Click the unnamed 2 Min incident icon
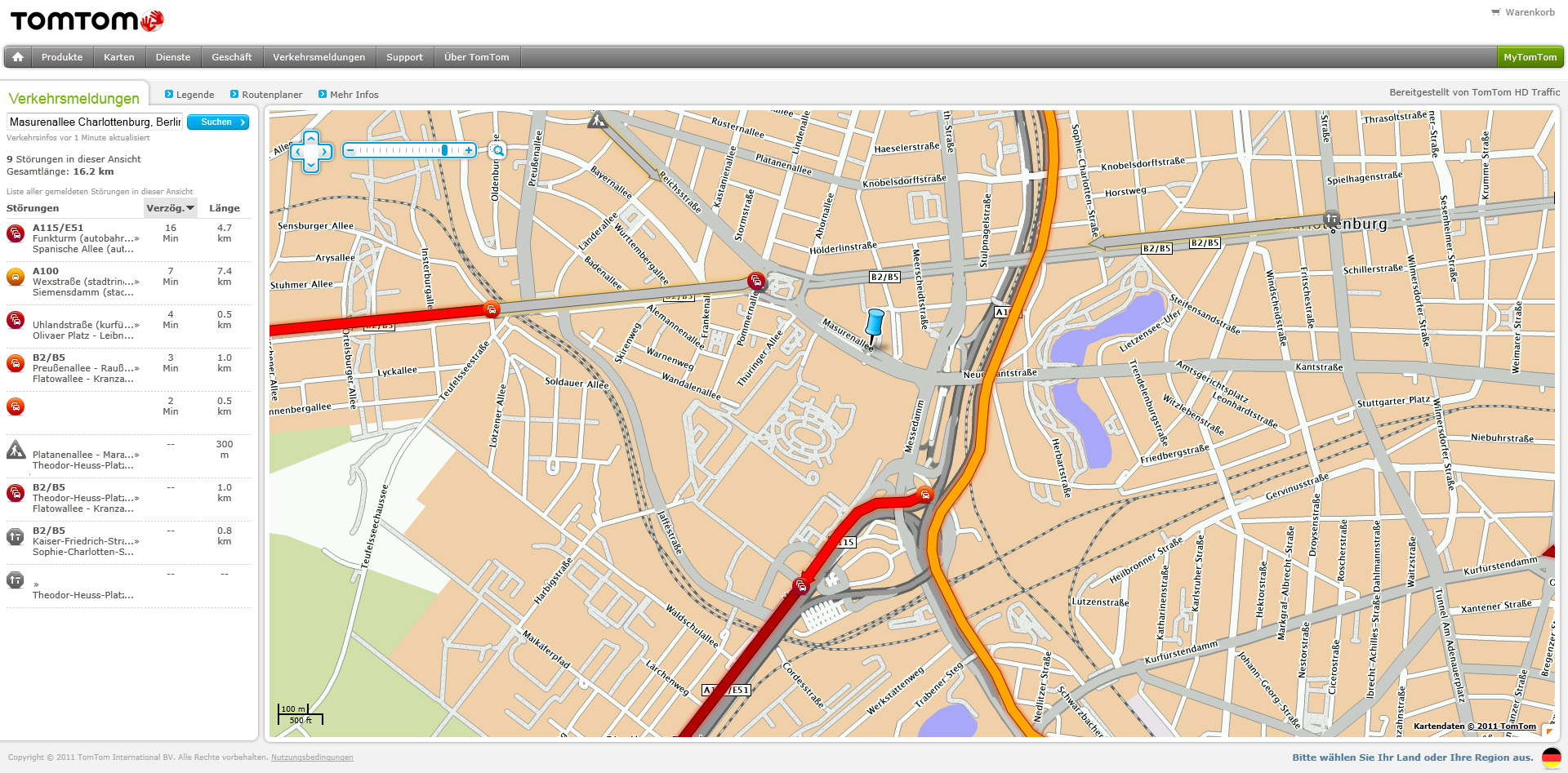Image resolution: width=1568 pixels, height=773 pixels. click(16, 406)
